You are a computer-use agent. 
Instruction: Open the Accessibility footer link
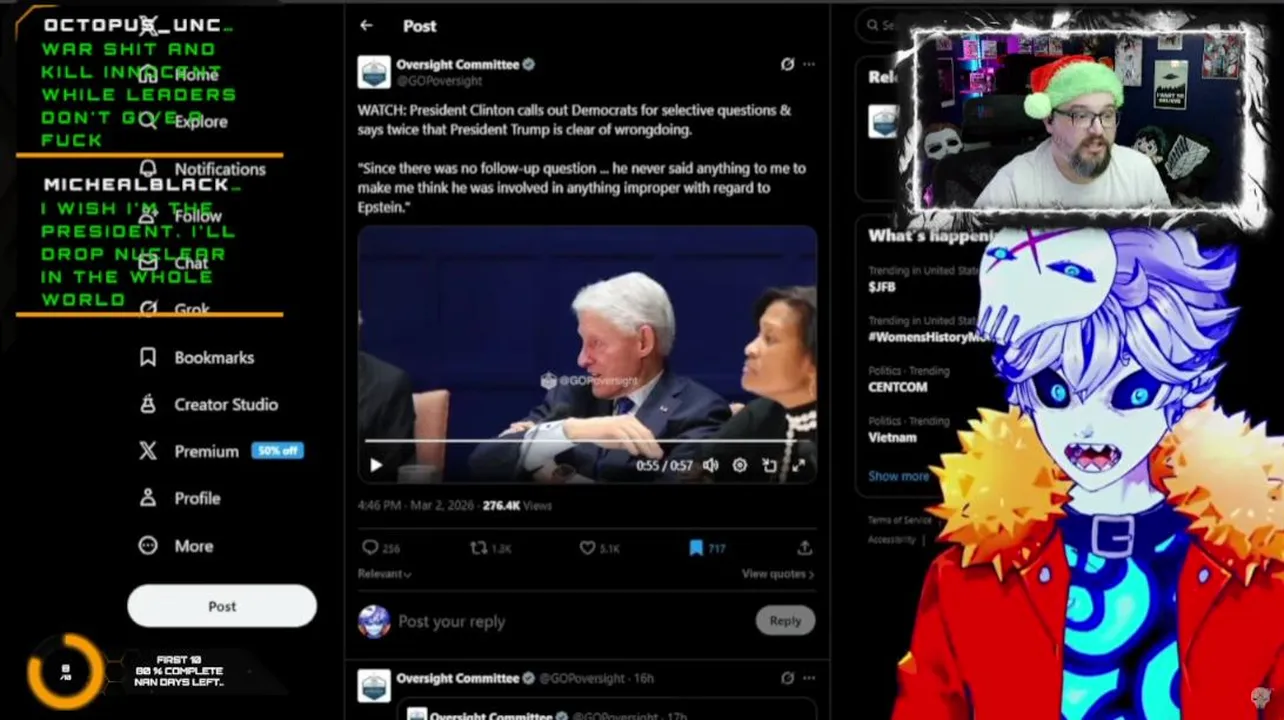891,540
